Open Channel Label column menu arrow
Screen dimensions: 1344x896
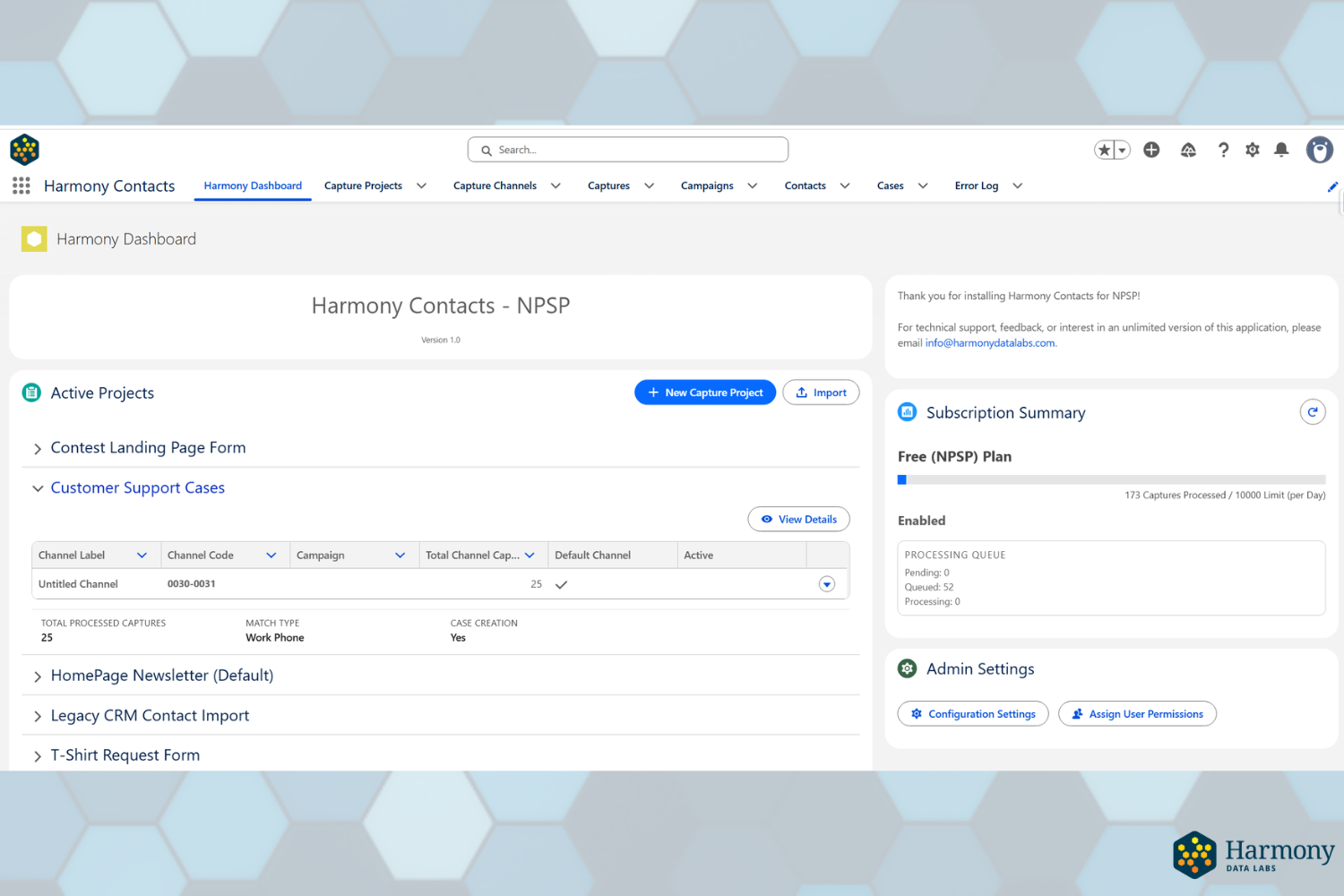point(142,556)
